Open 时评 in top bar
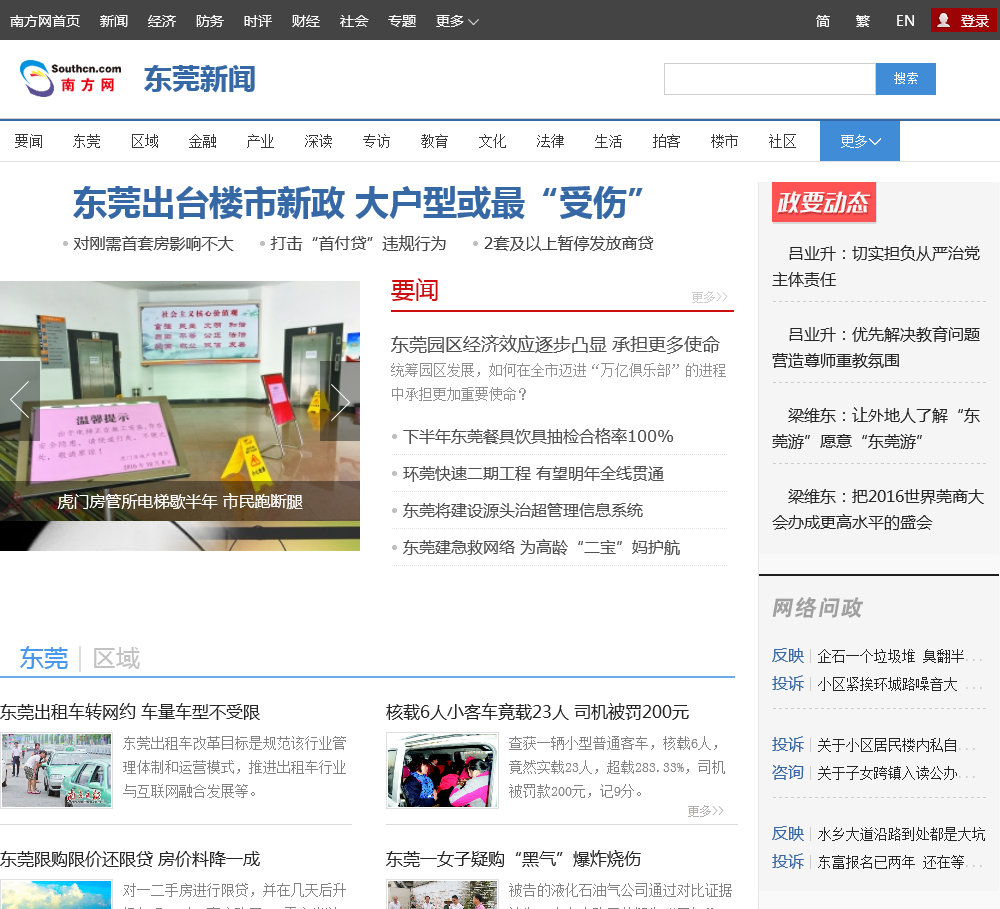The width and height of the screenshot is (1000, 909). (258, 21)
